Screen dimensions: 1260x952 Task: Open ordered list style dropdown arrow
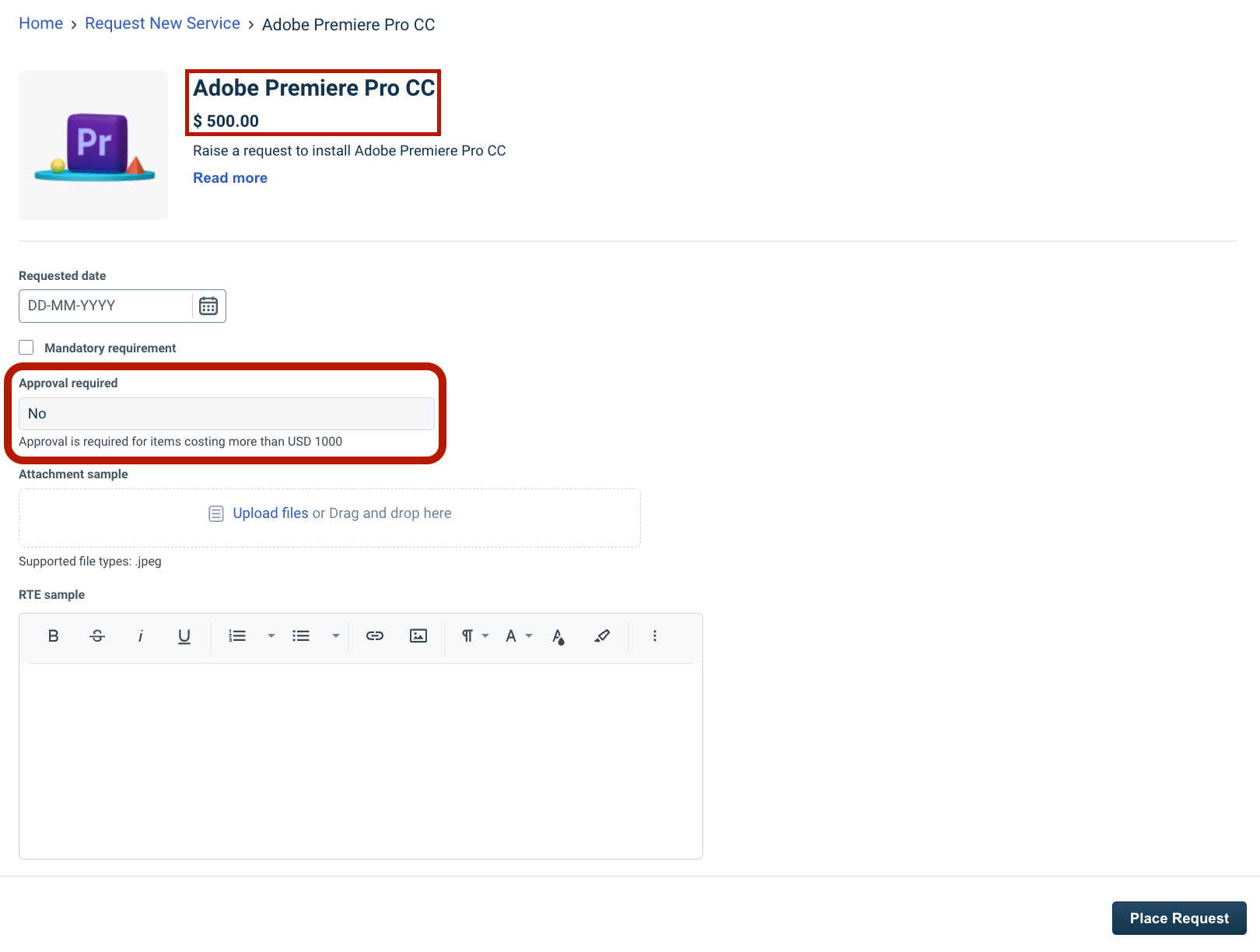[271, 636]
